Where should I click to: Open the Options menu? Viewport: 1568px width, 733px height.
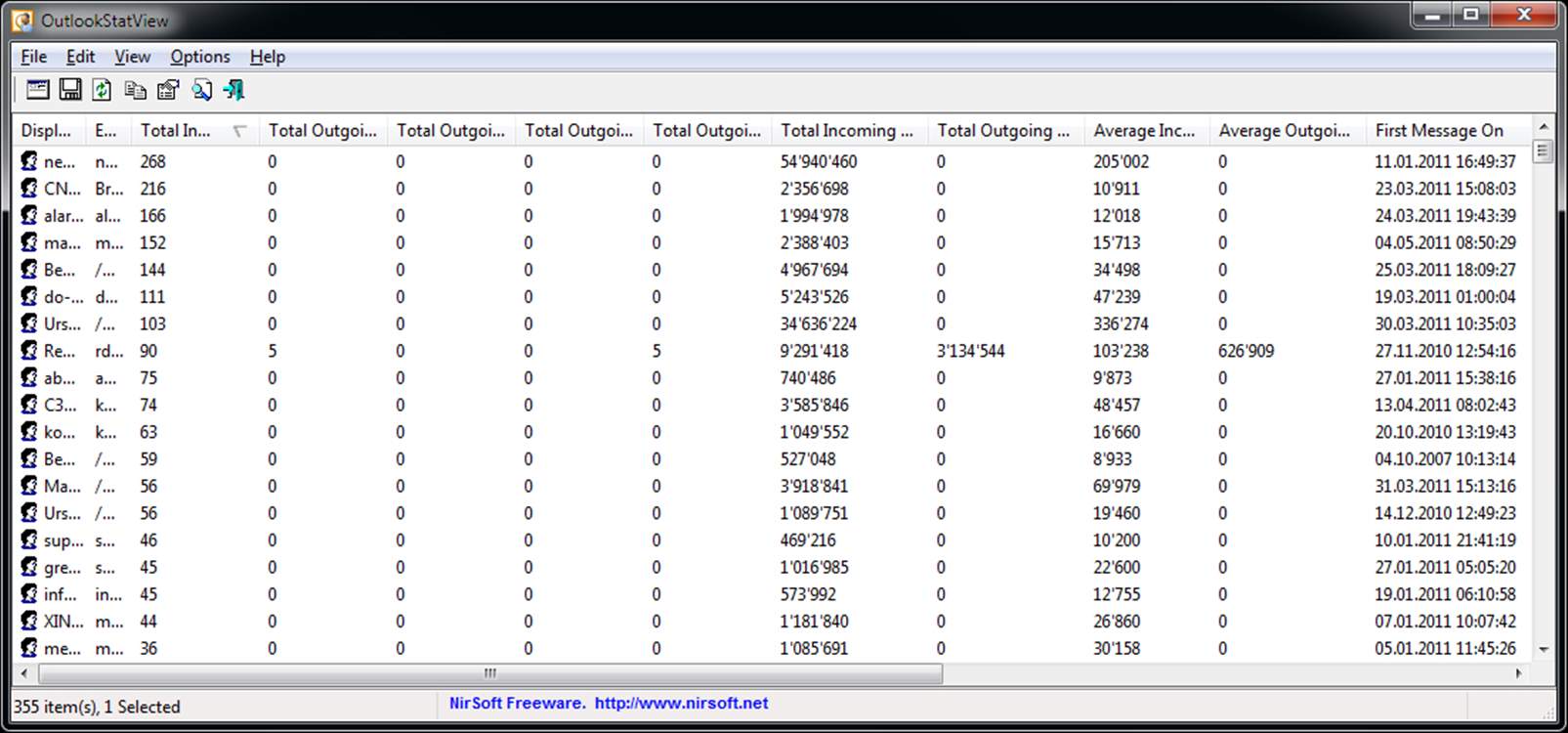(200, 57)
